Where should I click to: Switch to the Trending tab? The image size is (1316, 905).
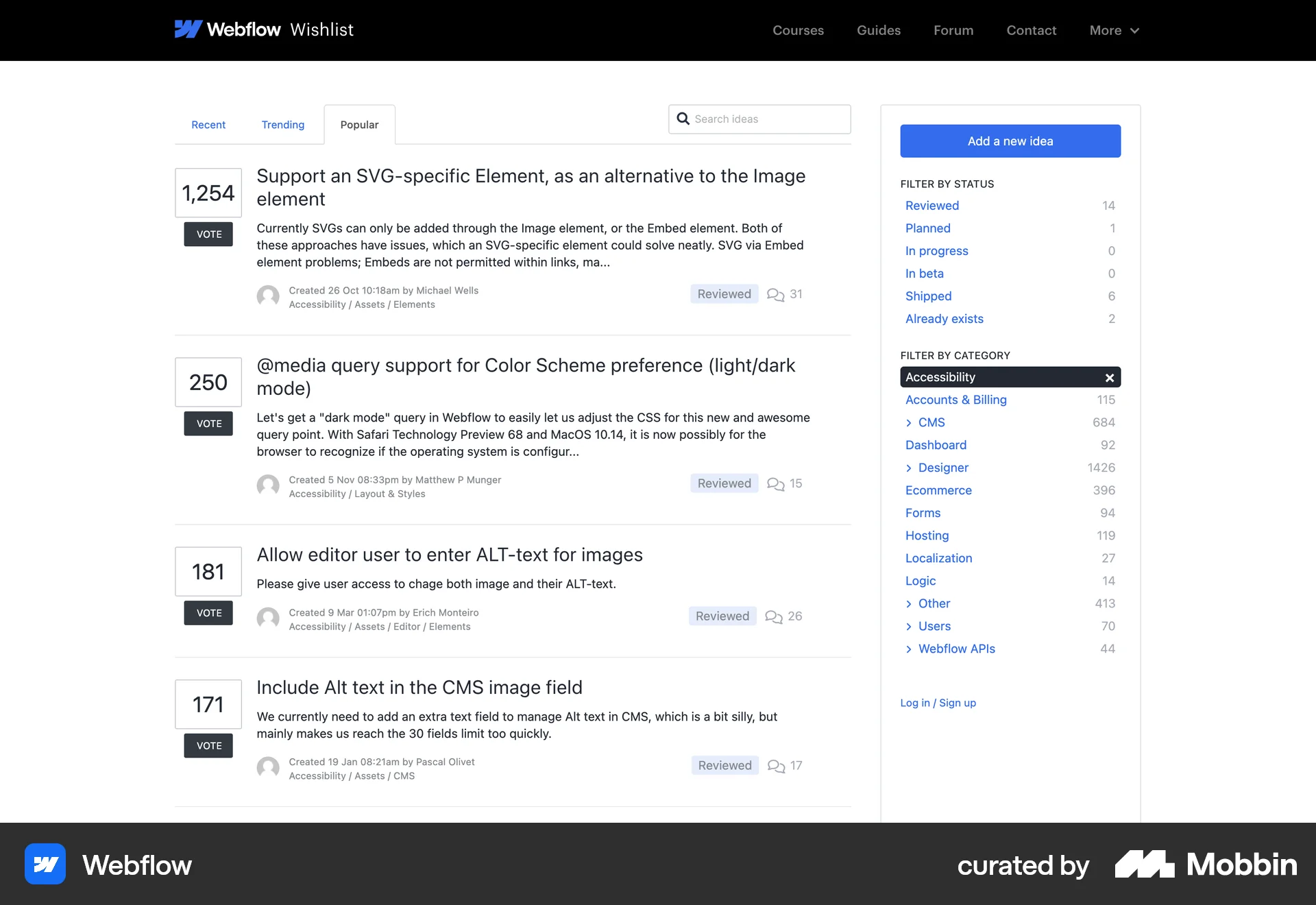[282, 125]
